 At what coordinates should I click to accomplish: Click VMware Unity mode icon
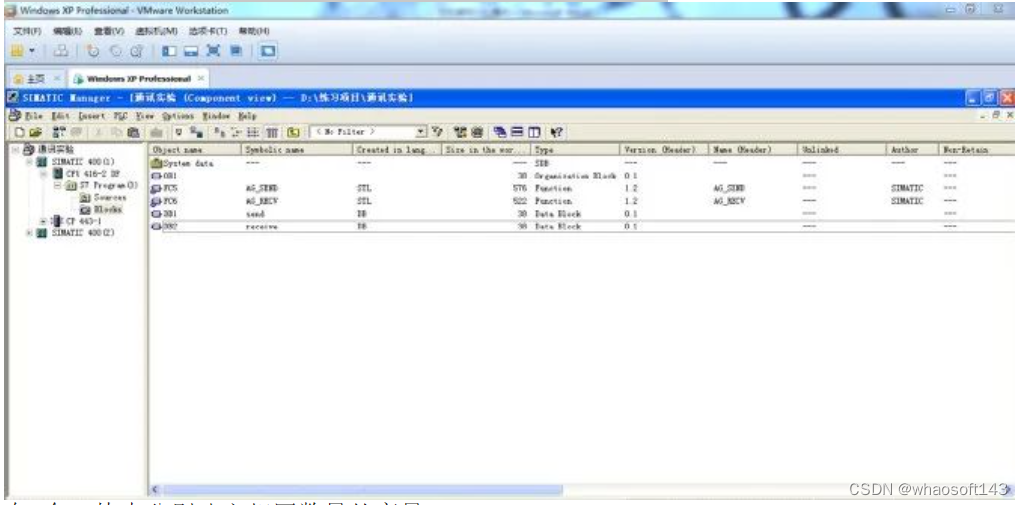(x=236, y=51)
